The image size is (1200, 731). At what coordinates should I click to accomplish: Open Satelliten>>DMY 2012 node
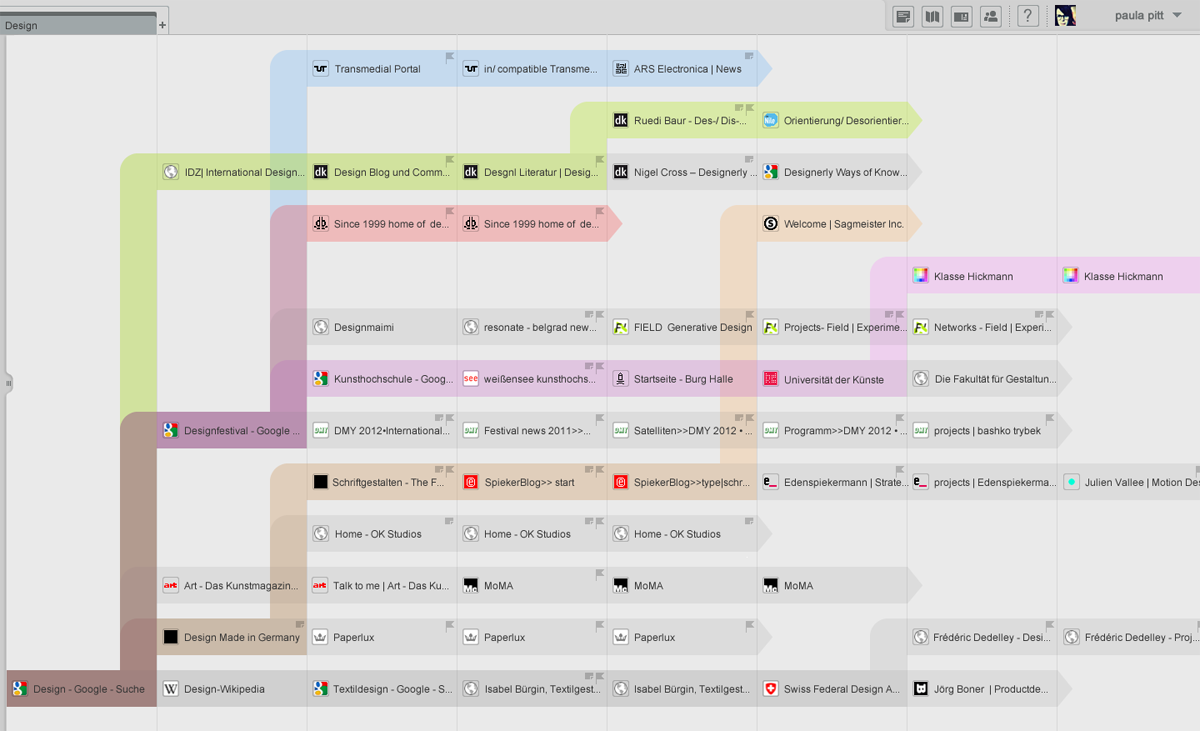click(682, 431)
